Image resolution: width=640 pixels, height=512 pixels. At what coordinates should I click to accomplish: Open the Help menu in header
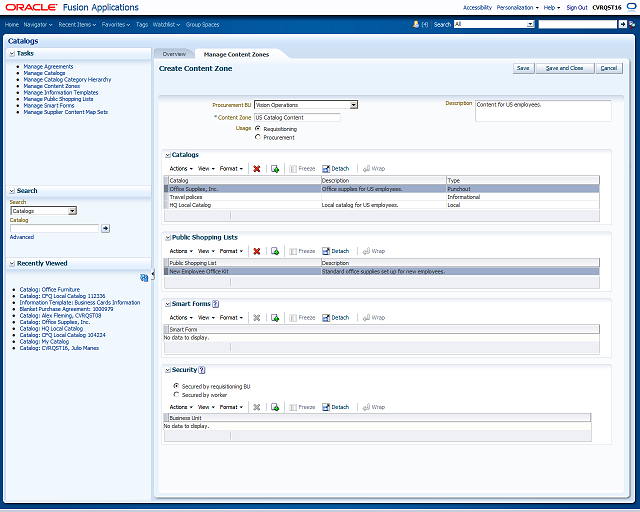coord(552,7)
